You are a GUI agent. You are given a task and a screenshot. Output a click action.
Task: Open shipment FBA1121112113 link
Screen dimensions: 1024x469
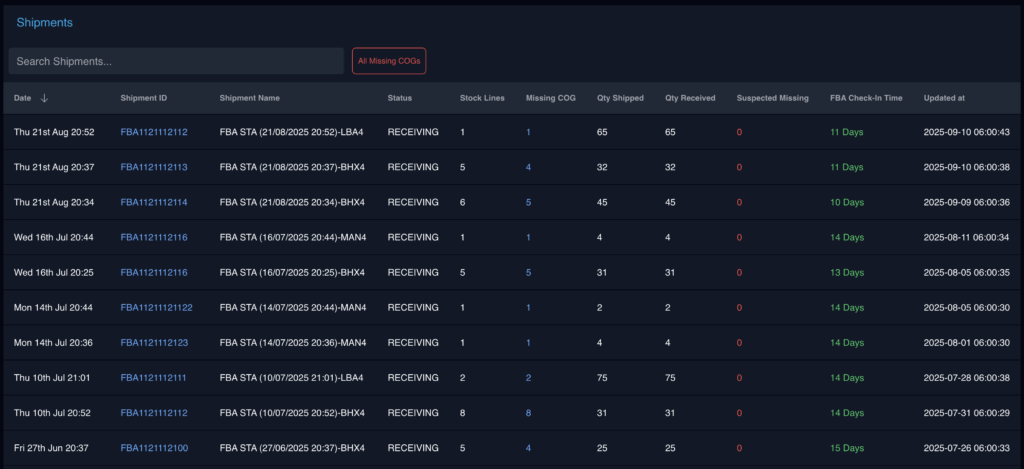click(153, 167)
